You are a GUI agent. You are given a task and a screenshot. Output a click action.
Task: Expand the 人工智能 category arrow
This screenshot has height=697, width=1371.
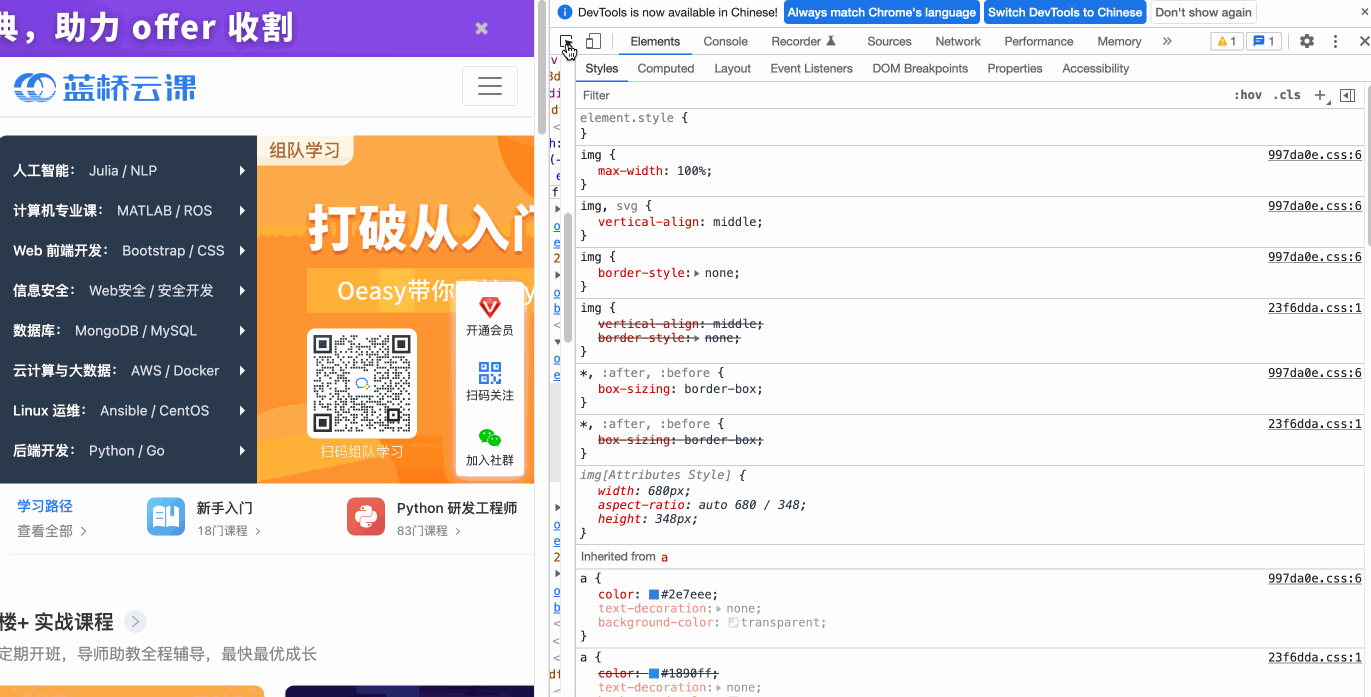(242, 171)
